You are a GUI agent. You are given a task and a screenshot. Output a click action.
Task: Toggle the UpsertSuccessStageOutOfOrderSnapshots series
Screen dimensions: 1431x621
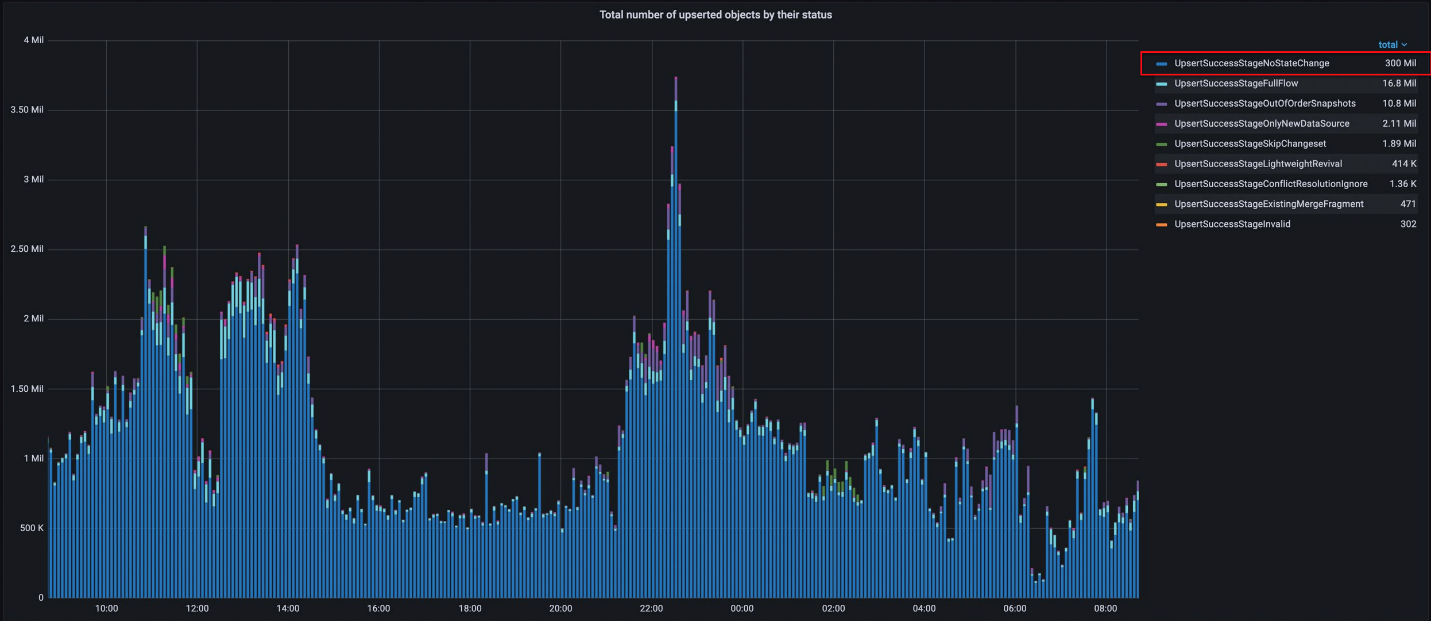click(1264, 103)
